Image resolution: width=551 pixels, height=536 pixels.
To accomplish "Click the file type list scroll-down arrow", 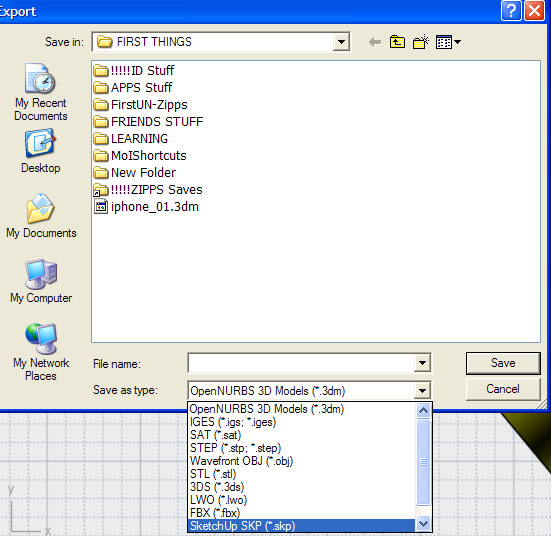I will 423,524.
